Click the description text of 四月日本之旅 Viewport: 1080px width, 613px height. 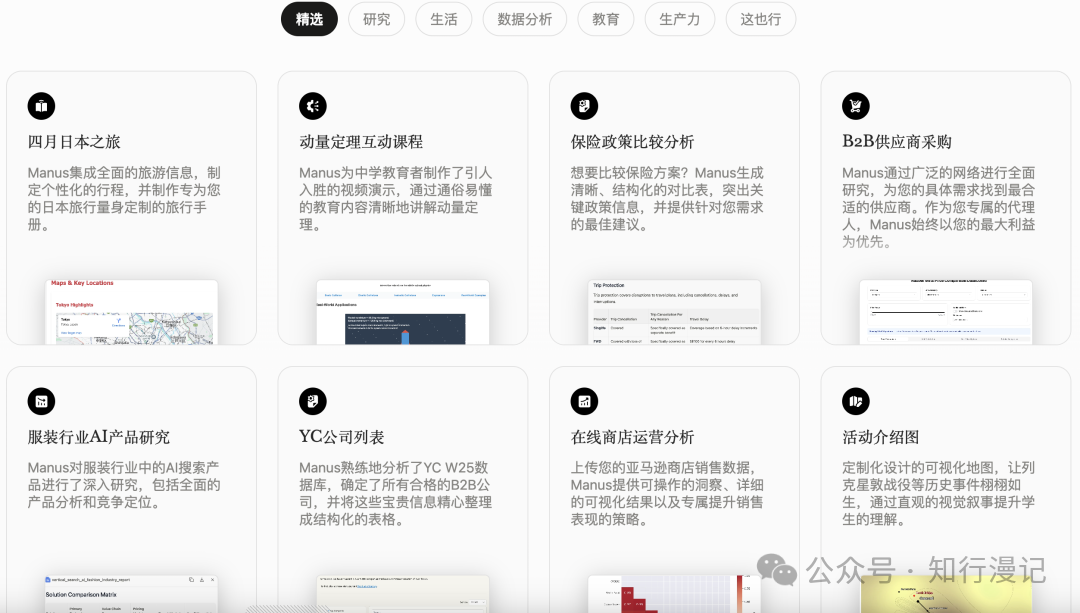(x=125, y=198)
